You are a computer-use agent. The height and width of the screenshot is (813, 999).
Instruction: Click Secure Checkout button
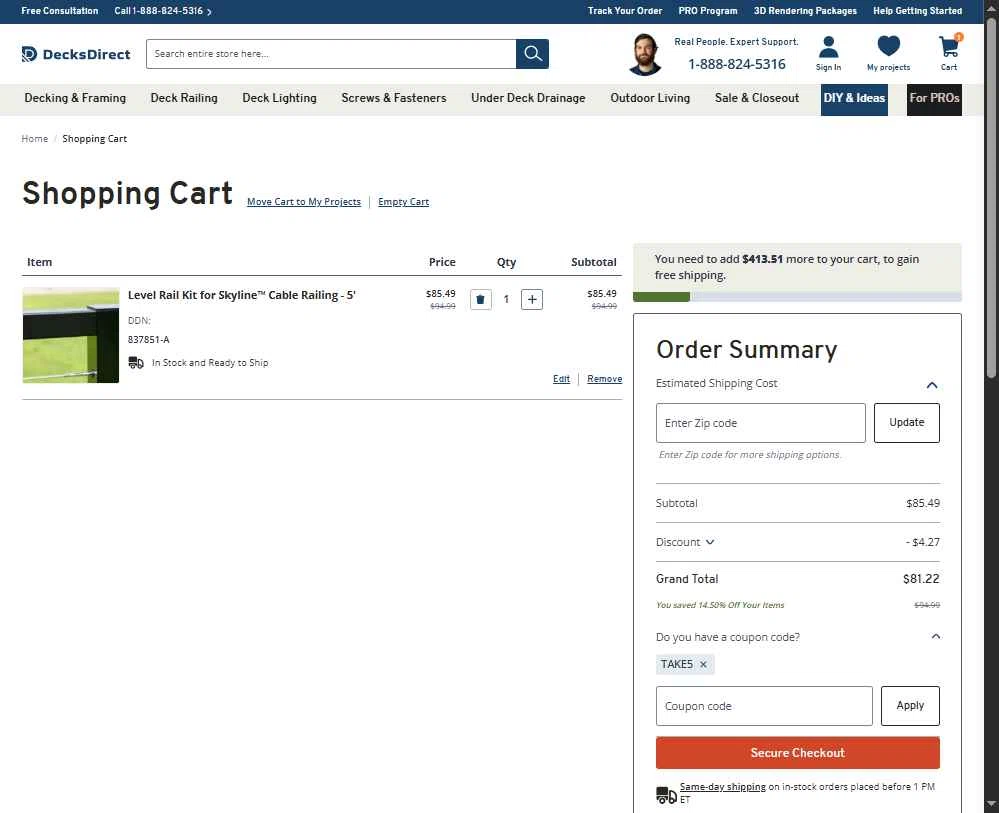[x=797, y=752]
